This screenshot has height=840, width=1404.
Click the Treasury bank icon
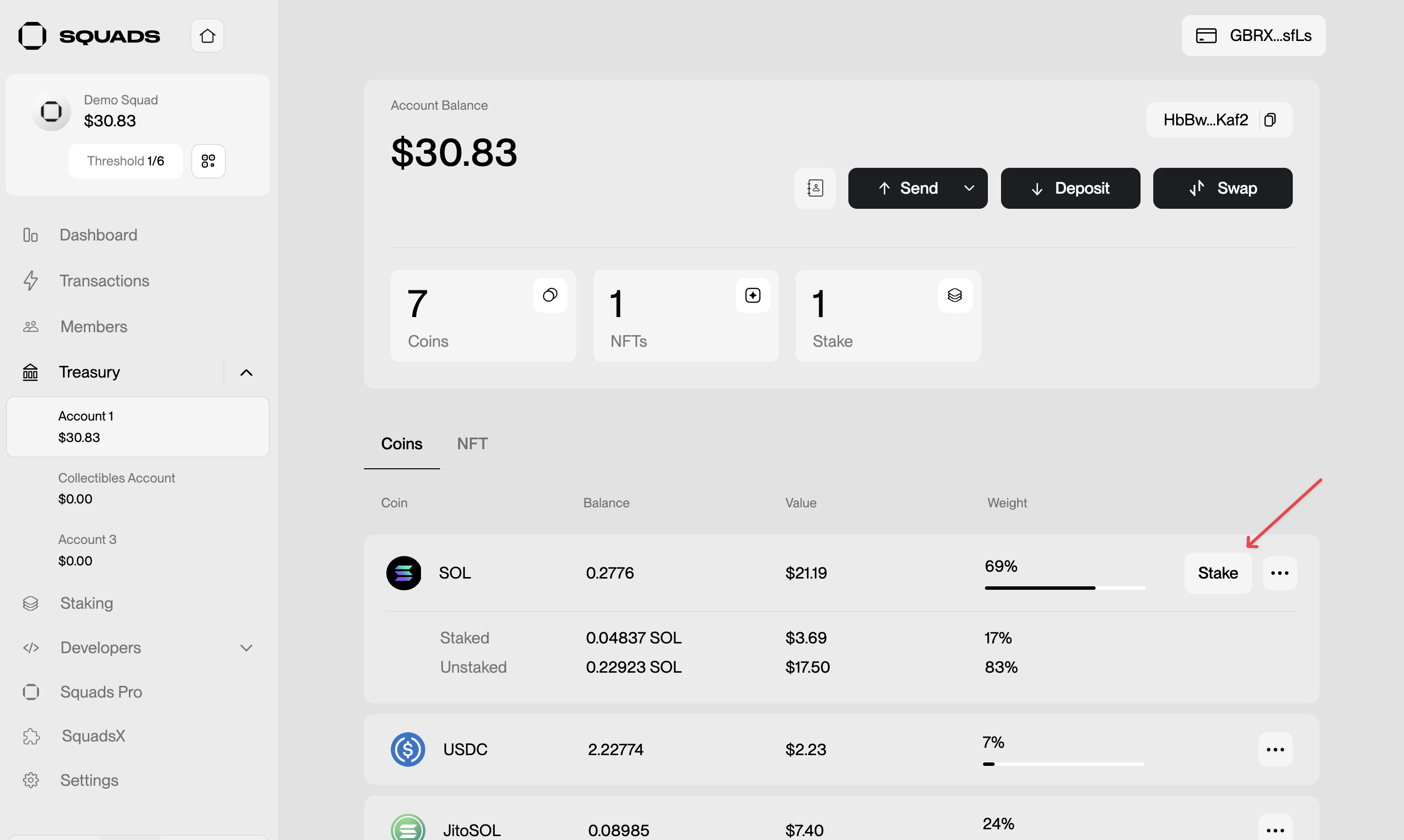31,372
